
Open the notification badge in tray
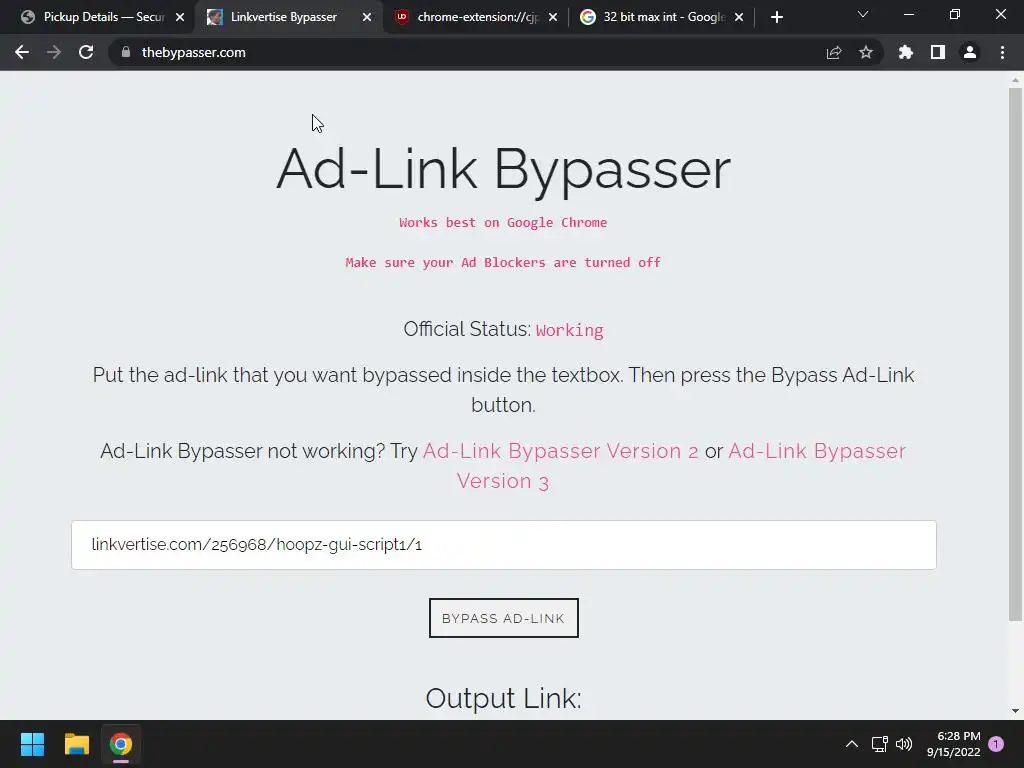(996, 744)
